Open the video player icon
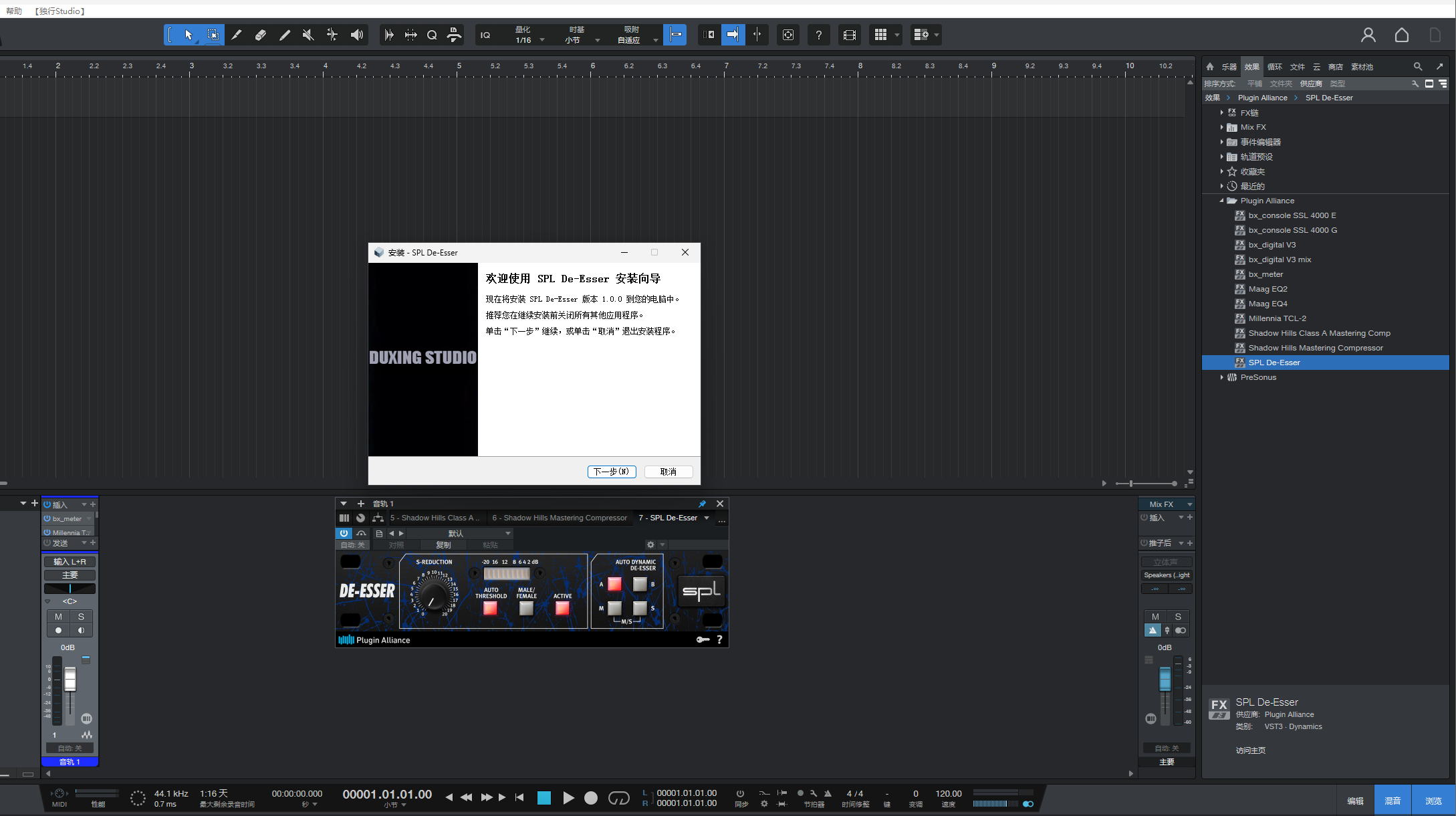Screen dimensions: 1456x816 (x=850, y=35)
